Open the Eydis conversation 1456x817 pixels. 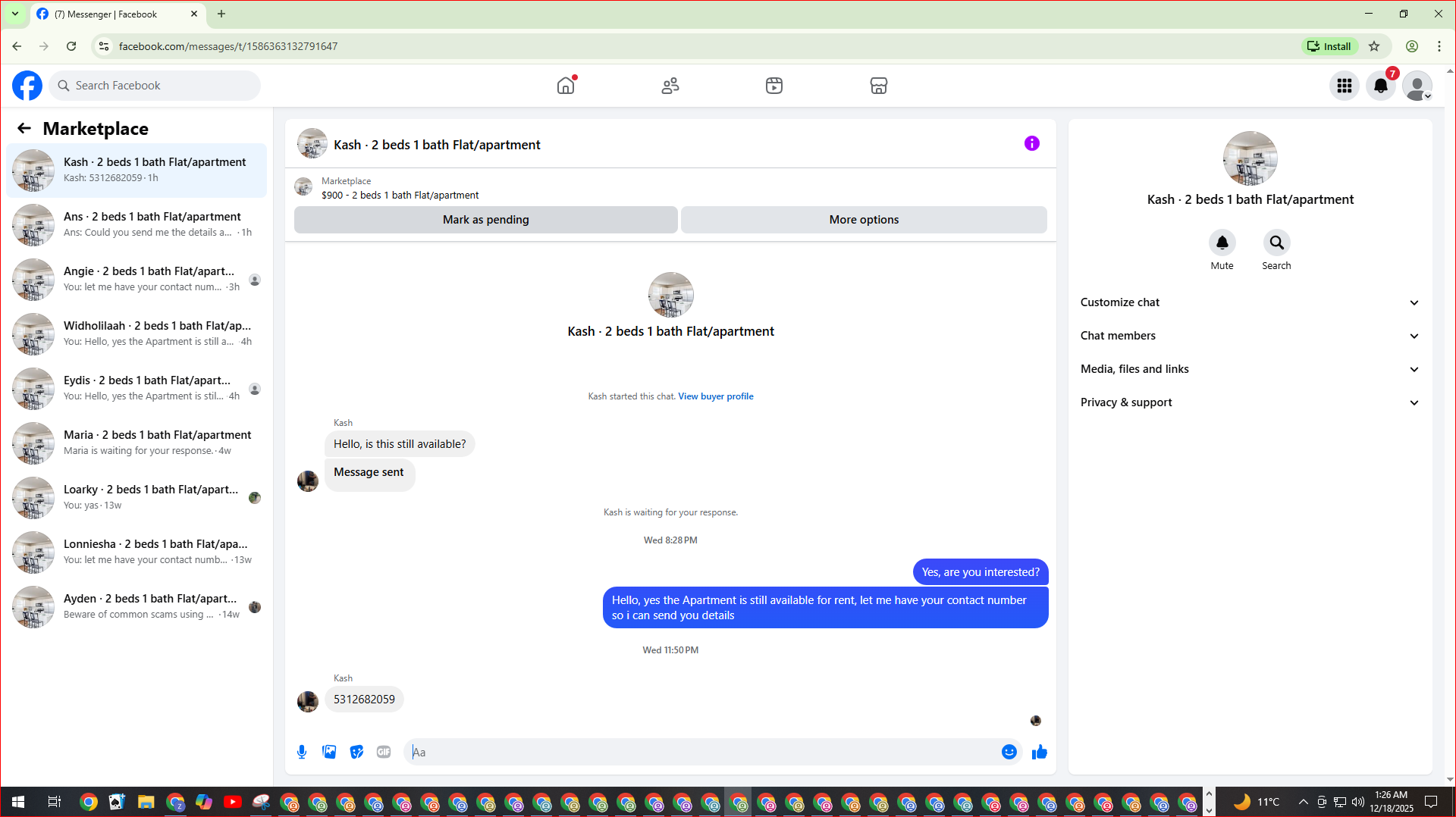(x=136, y=389)
